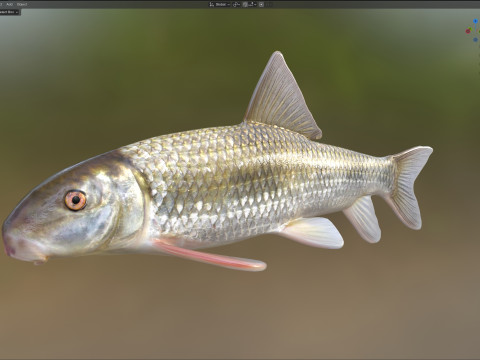
Task: Open the Object menu in viewport header
Action: (x=22, y=4)
